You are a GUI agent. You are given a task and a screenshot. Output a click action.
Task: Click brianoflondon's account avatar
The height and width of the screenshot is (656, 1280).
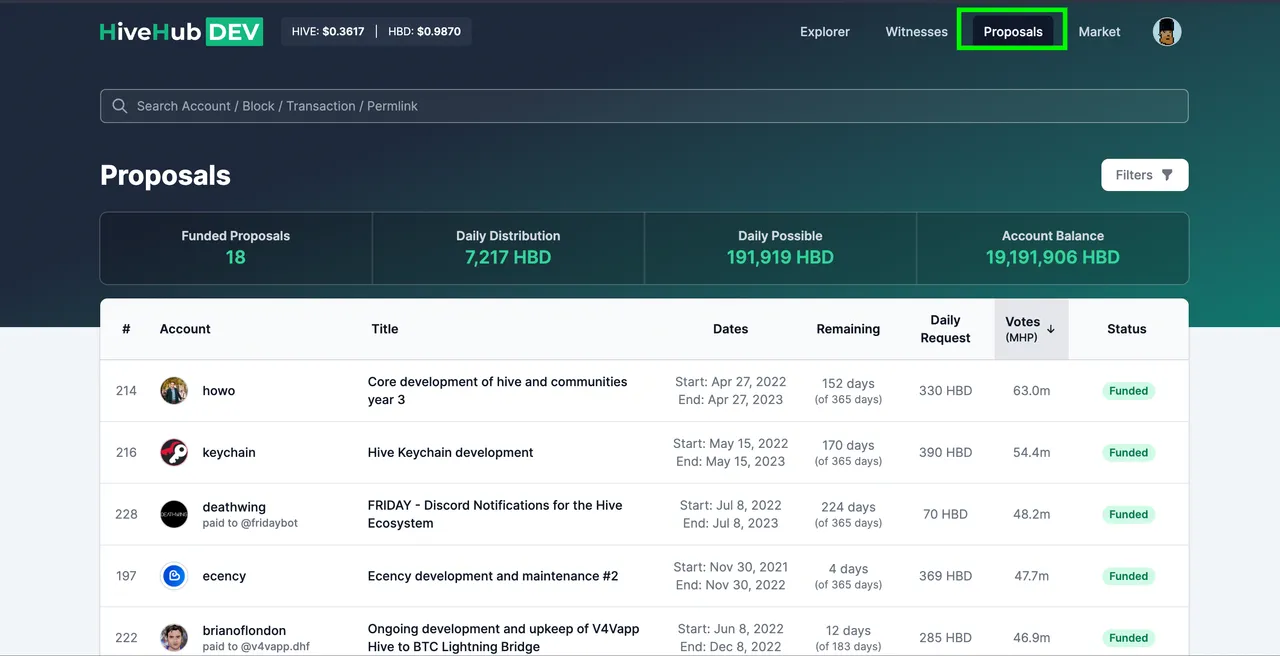(174, 638)
